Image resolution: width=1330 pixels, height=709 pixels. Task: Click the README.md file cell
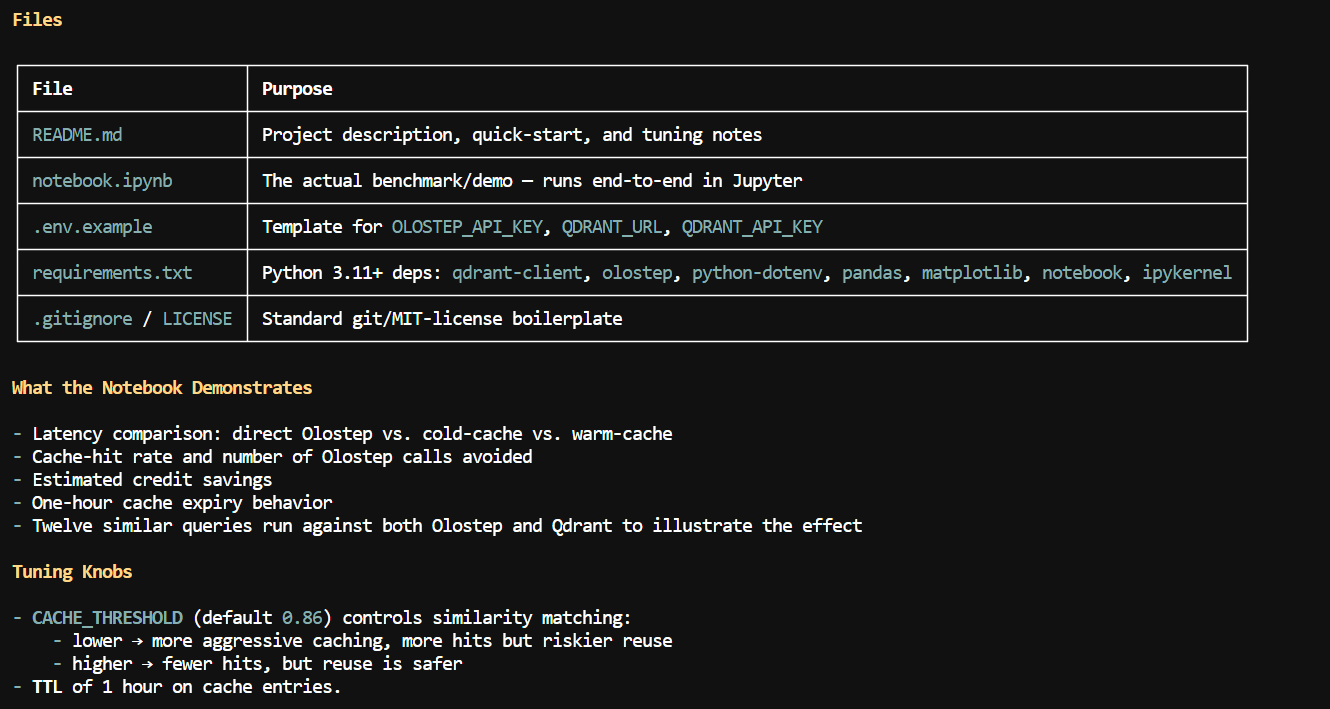click(x=77, y=135)
